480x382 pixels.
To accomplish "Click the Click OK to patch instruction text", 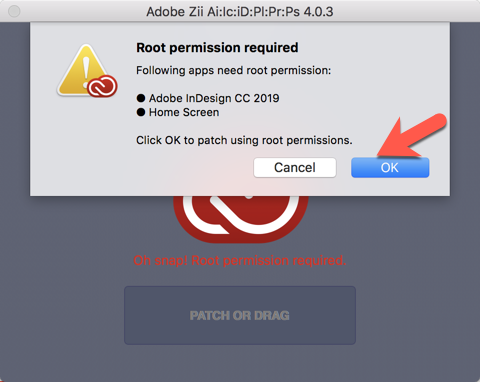I will click(244, 140).
